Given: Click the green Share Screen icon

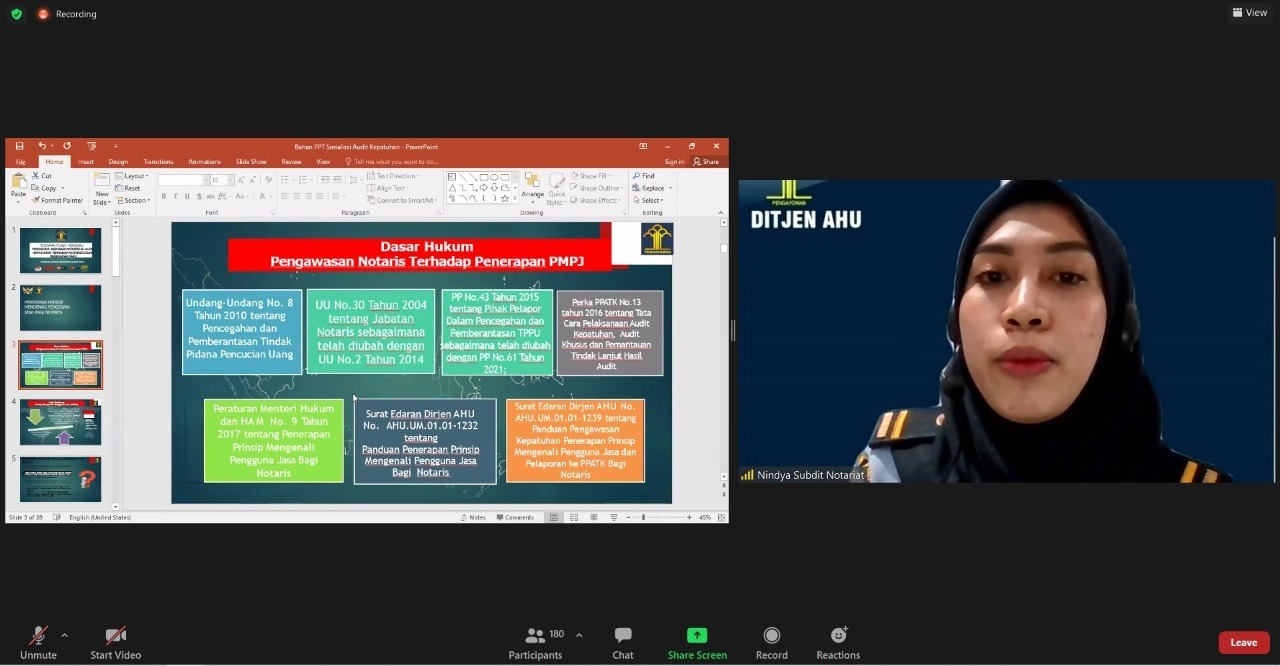Looking at the screenshot, I should (697, 635).
